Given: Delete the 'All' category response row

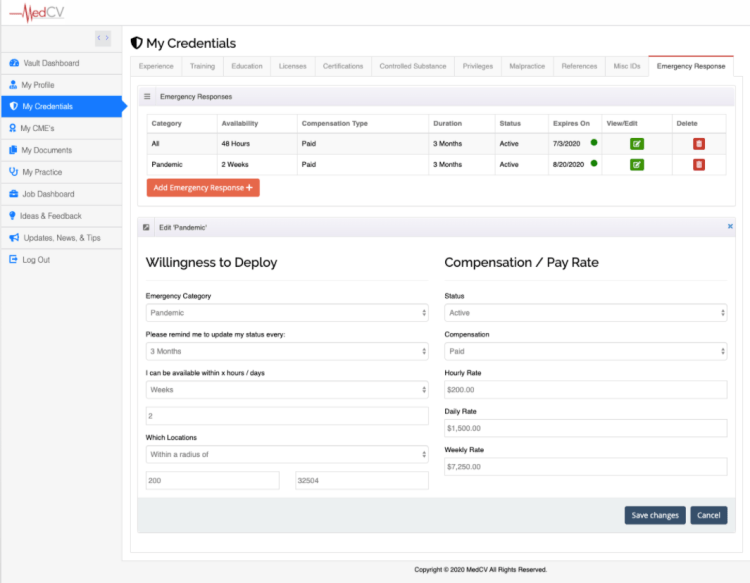Looking at the screenshot, I should (x=699, y=144).
